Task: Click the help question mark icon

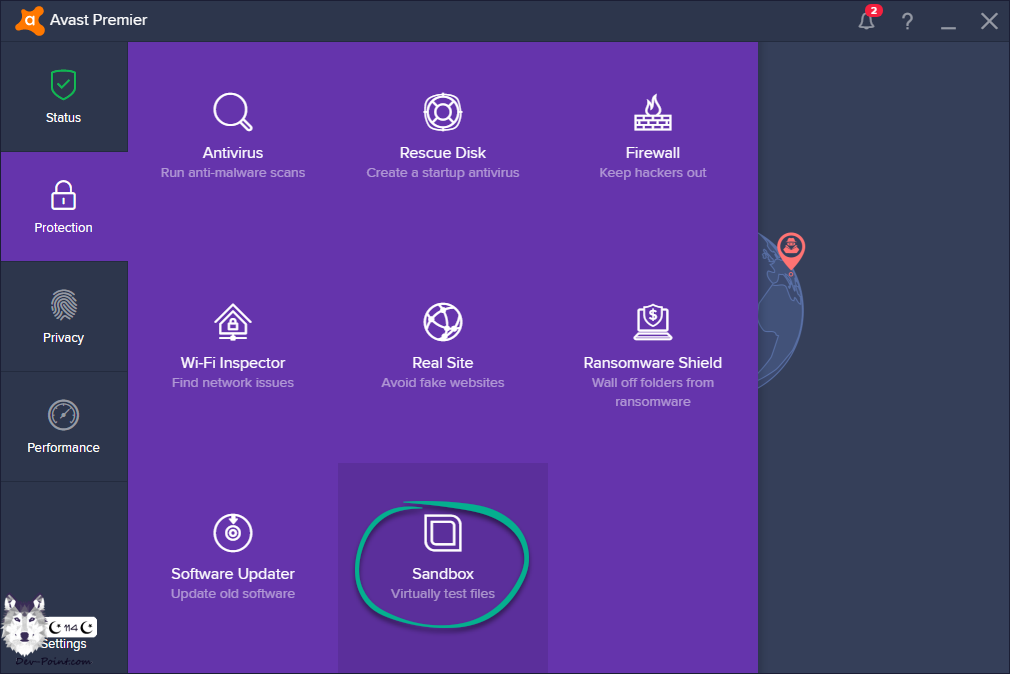Action: click(x=907, y=21)
